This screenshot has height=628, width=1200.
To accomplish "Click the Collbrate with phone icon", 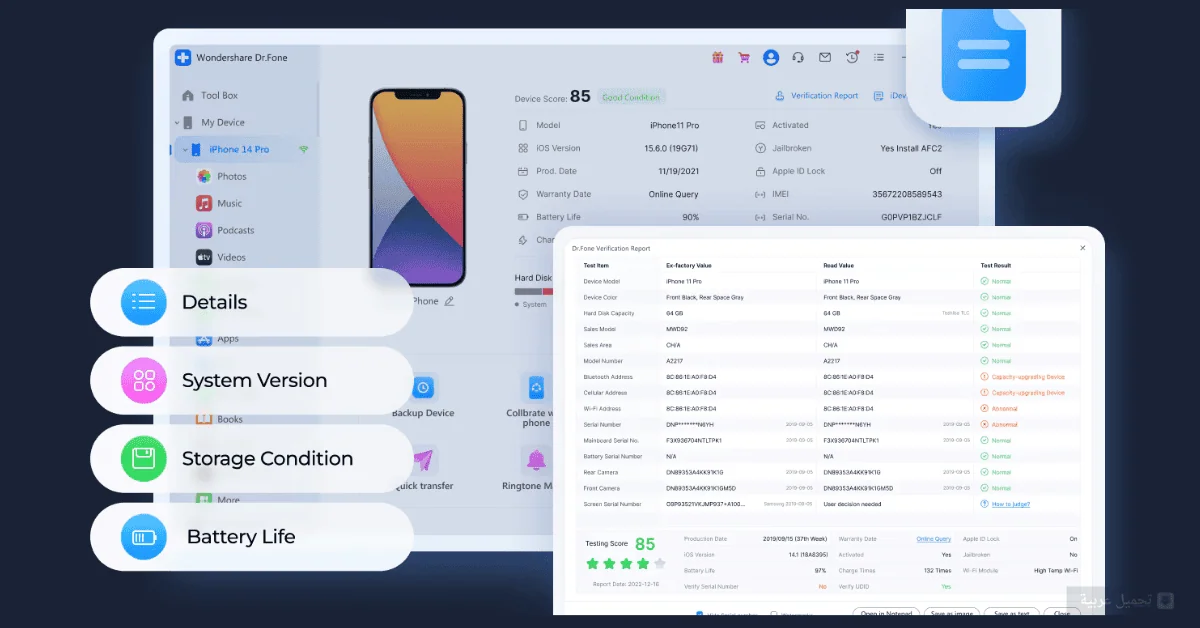I will point(536,387).
